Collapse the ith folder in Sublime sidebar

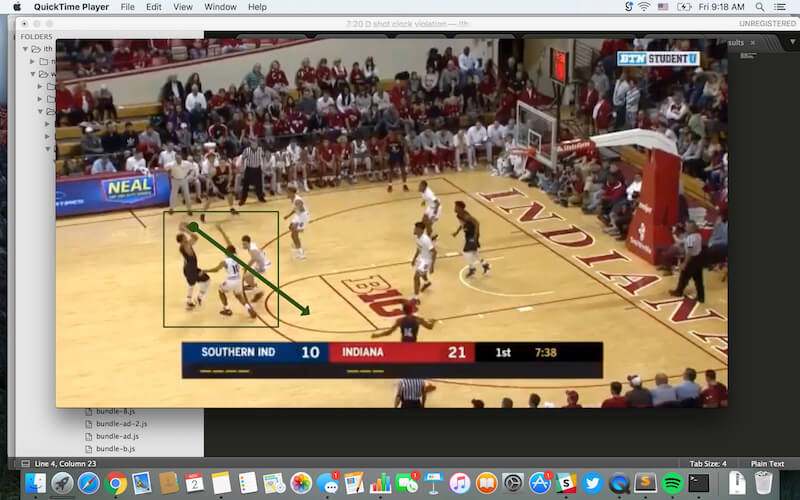coord(25,49)
